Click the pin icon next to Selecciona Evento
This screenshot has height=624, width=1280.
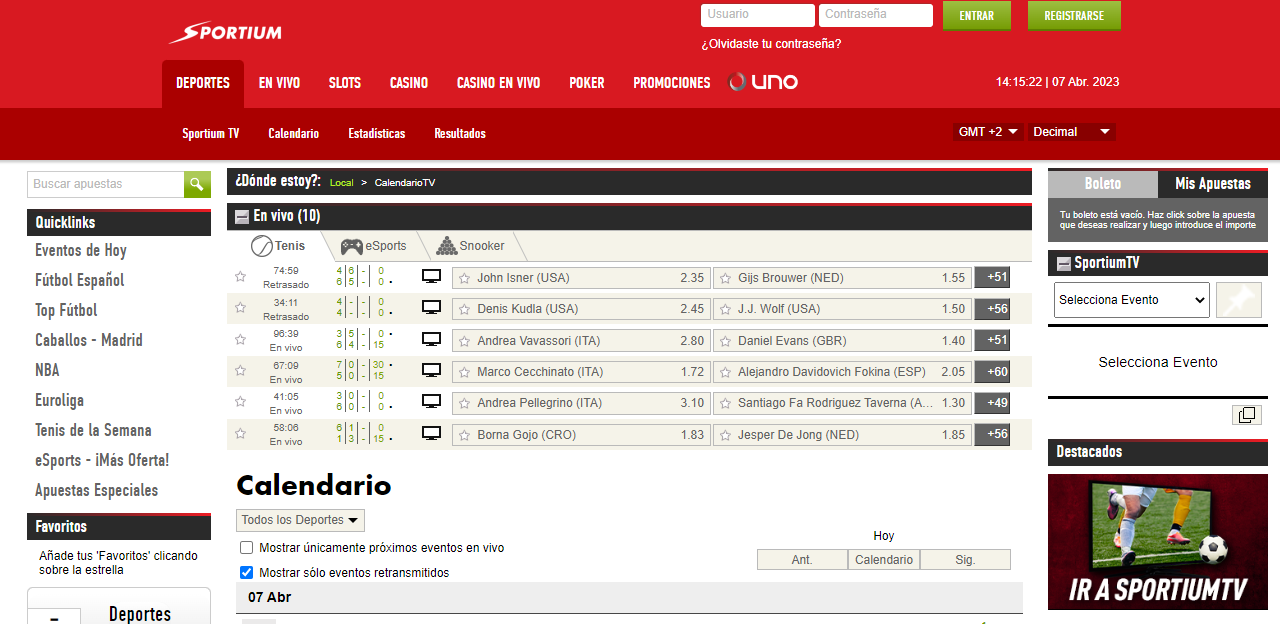1238,299
